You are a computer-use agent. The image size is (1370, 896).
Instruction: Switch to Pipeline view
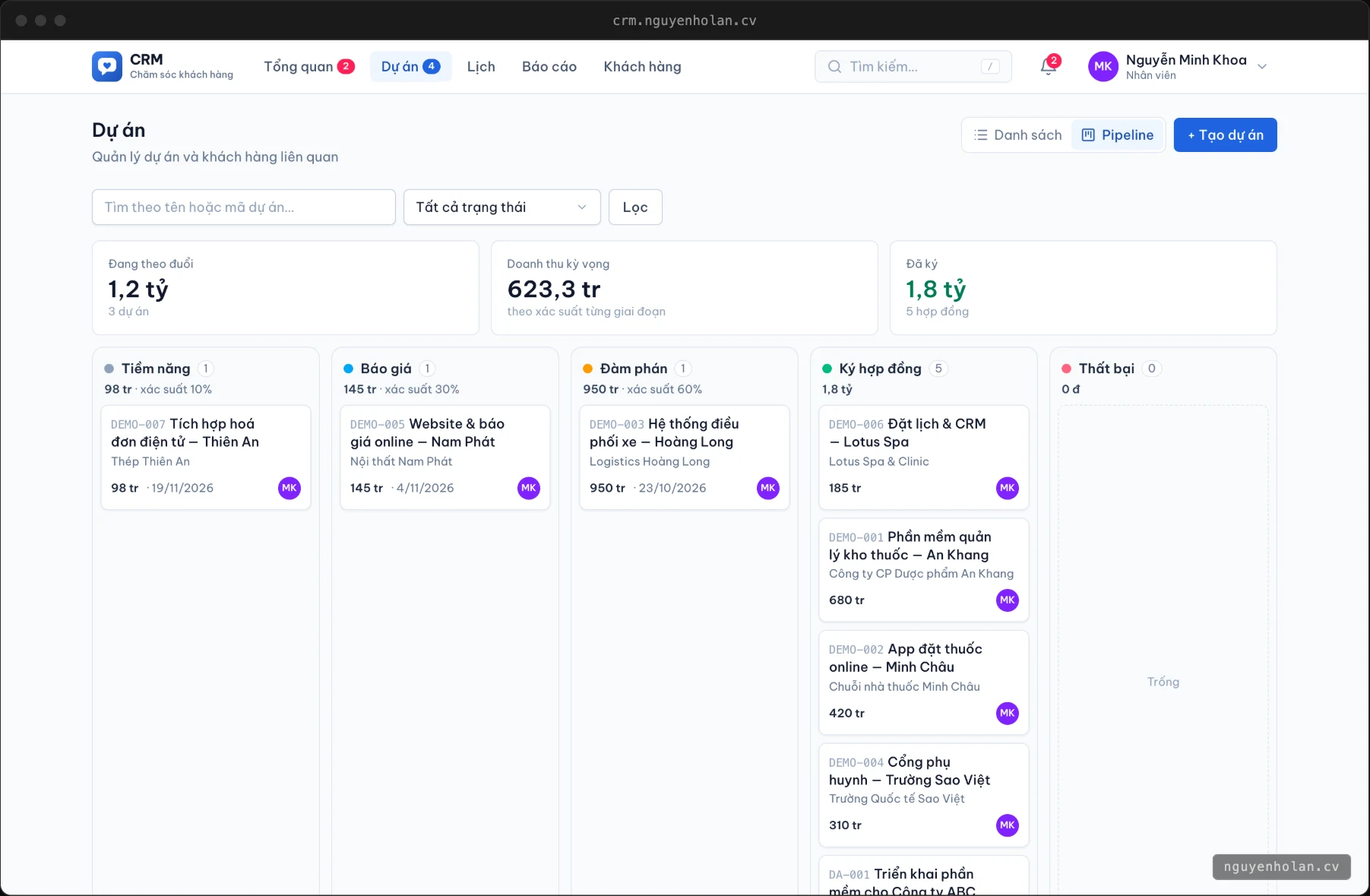click(1118, 135)
